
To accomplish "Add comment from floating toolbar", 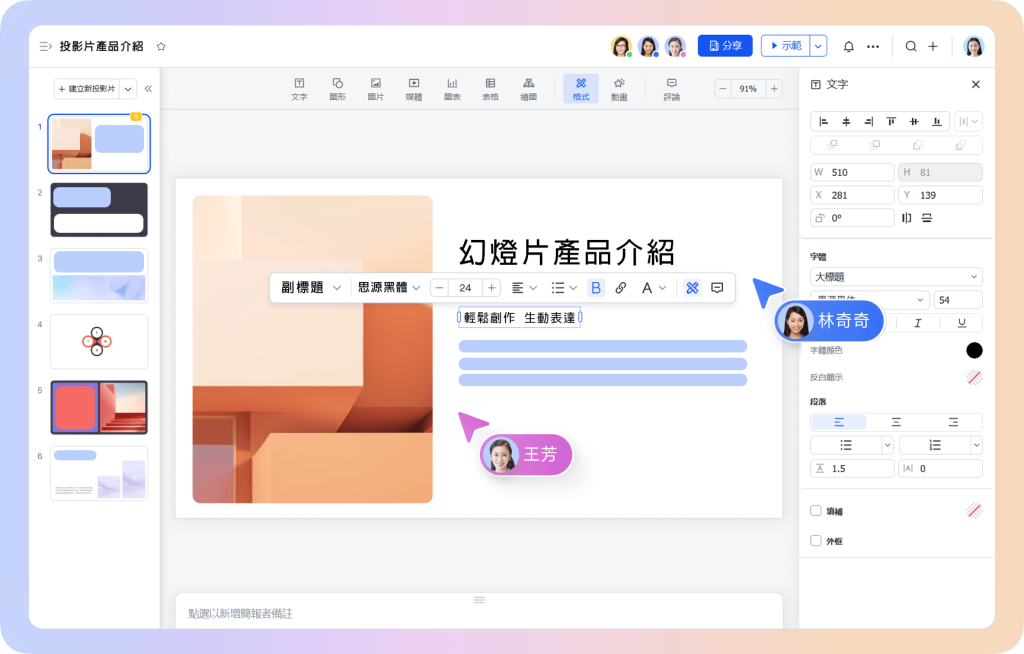I will [717, 287].
